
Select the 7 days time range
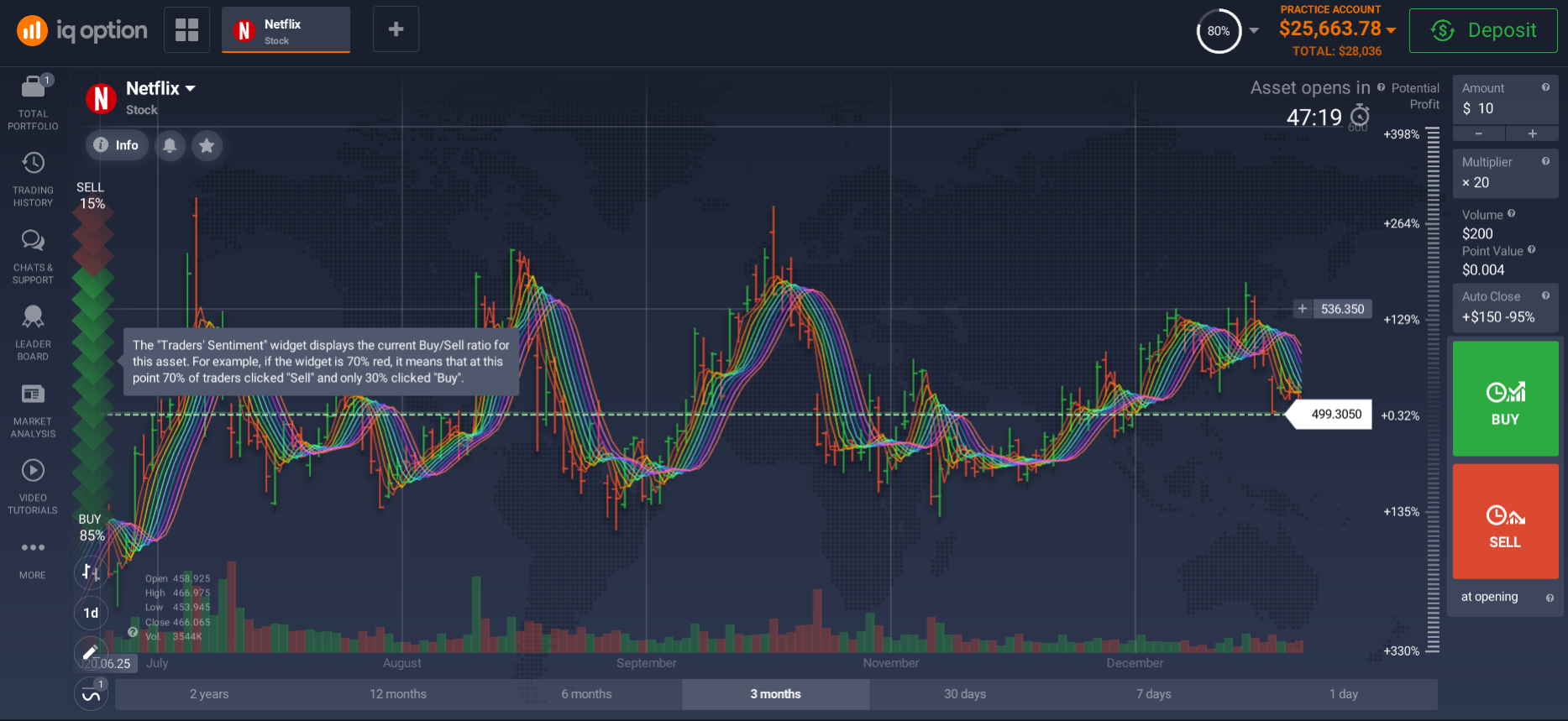pyautogui.click(x=1154, y=694)
